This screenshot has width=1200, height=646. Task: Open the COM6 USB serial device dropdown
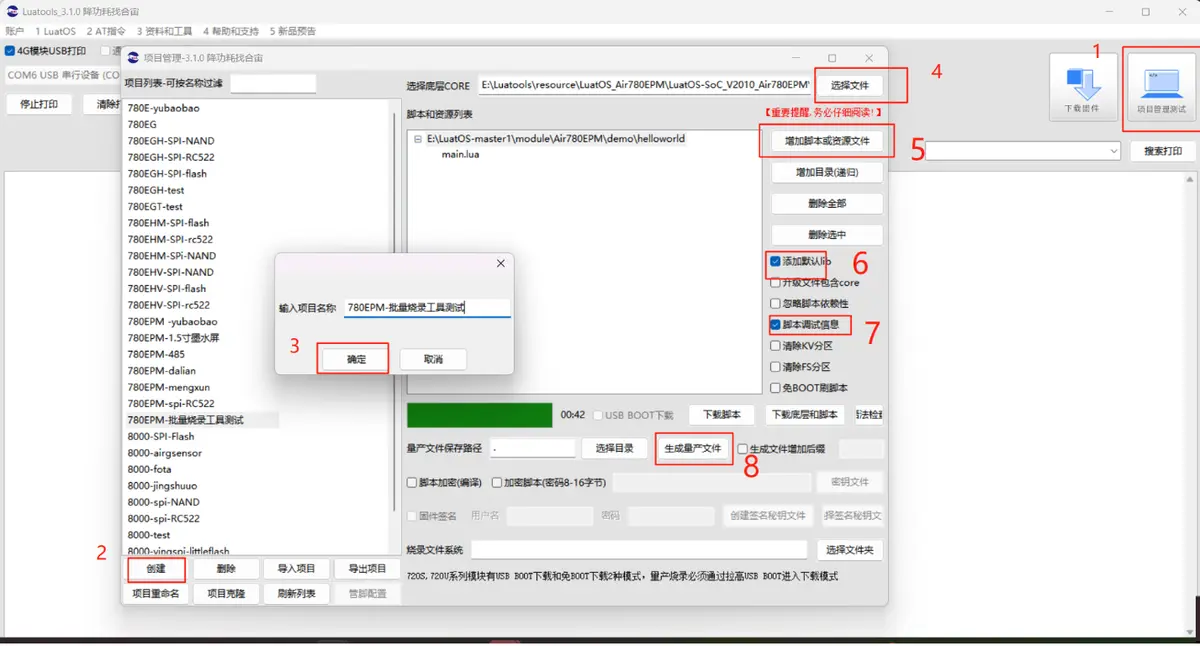tap(63, 75)
